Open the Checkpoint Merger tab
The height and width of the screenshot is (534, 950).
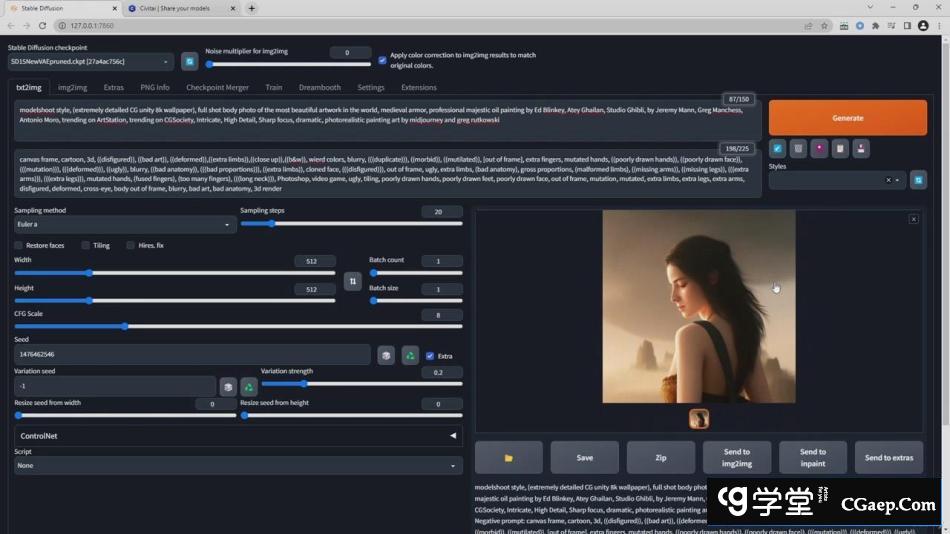coord(217,87)
